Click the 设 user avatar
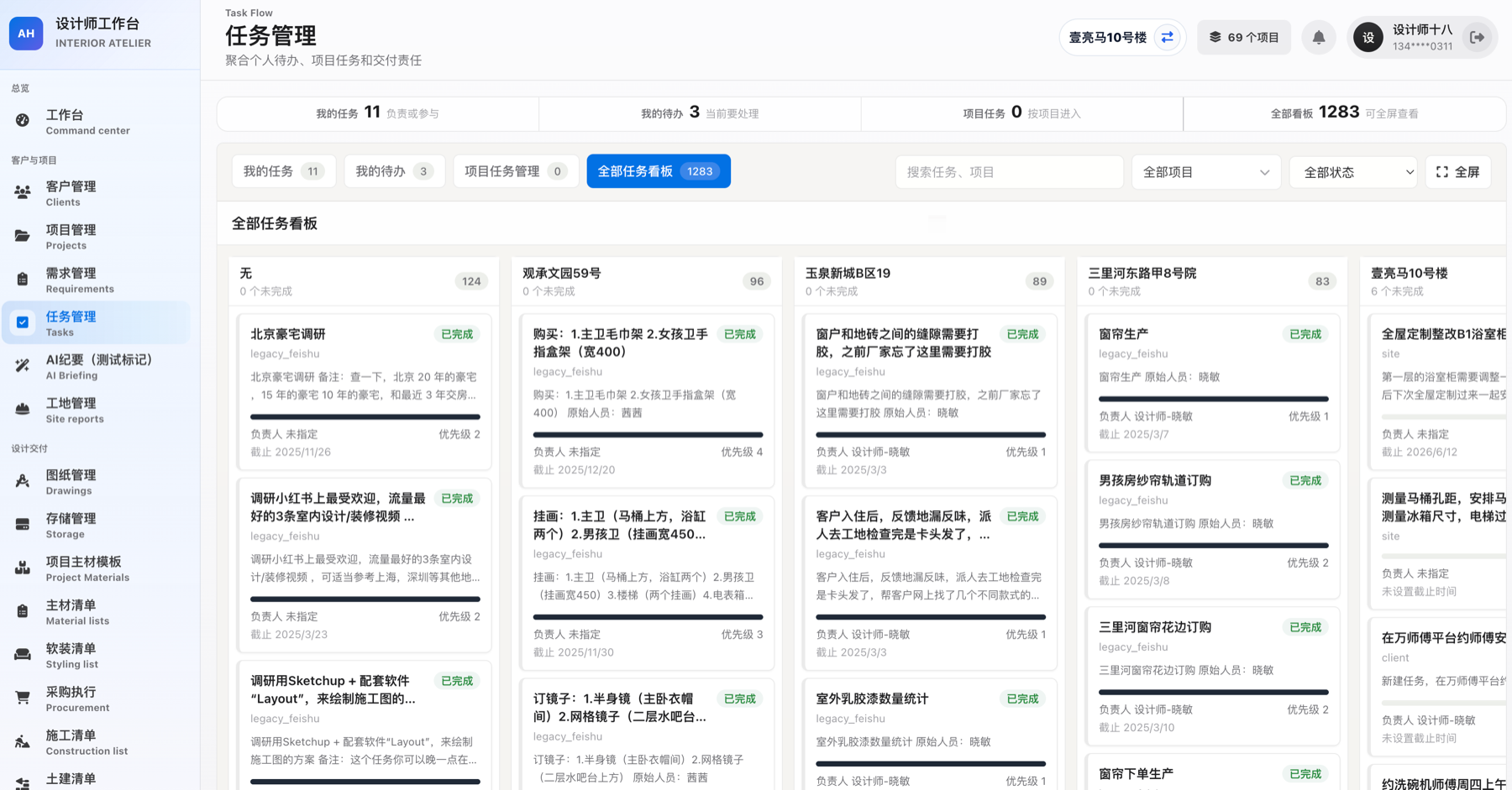Viewport: 1512px width, 790px height. click(1368, 38)
